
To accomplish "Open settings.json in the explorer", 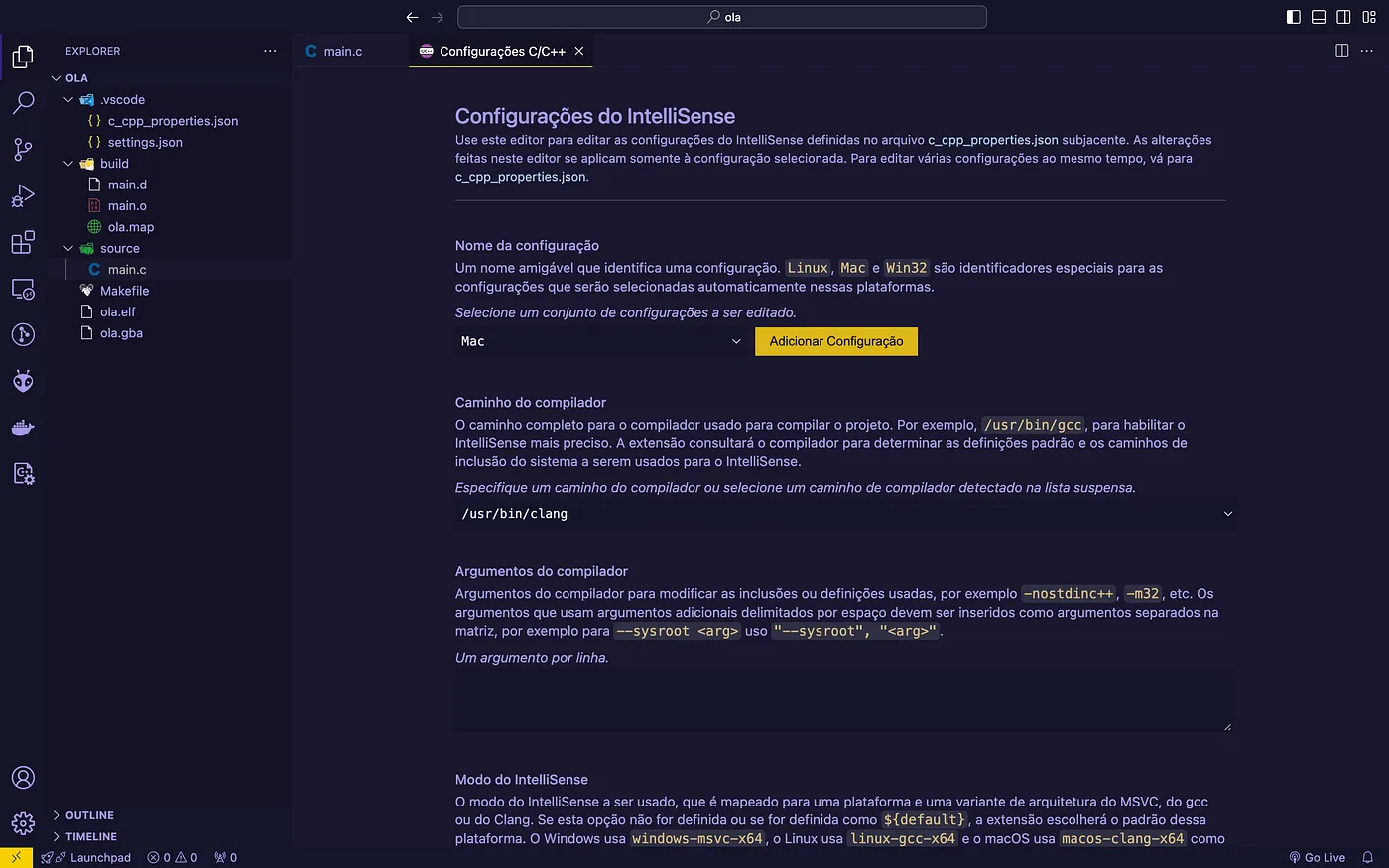I will tap(145, 143).
